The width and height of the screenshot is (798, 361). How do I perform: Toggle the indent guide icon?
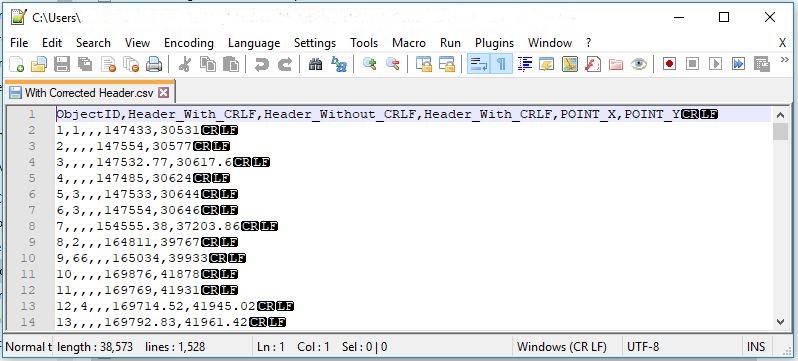[x=525, y=64]
